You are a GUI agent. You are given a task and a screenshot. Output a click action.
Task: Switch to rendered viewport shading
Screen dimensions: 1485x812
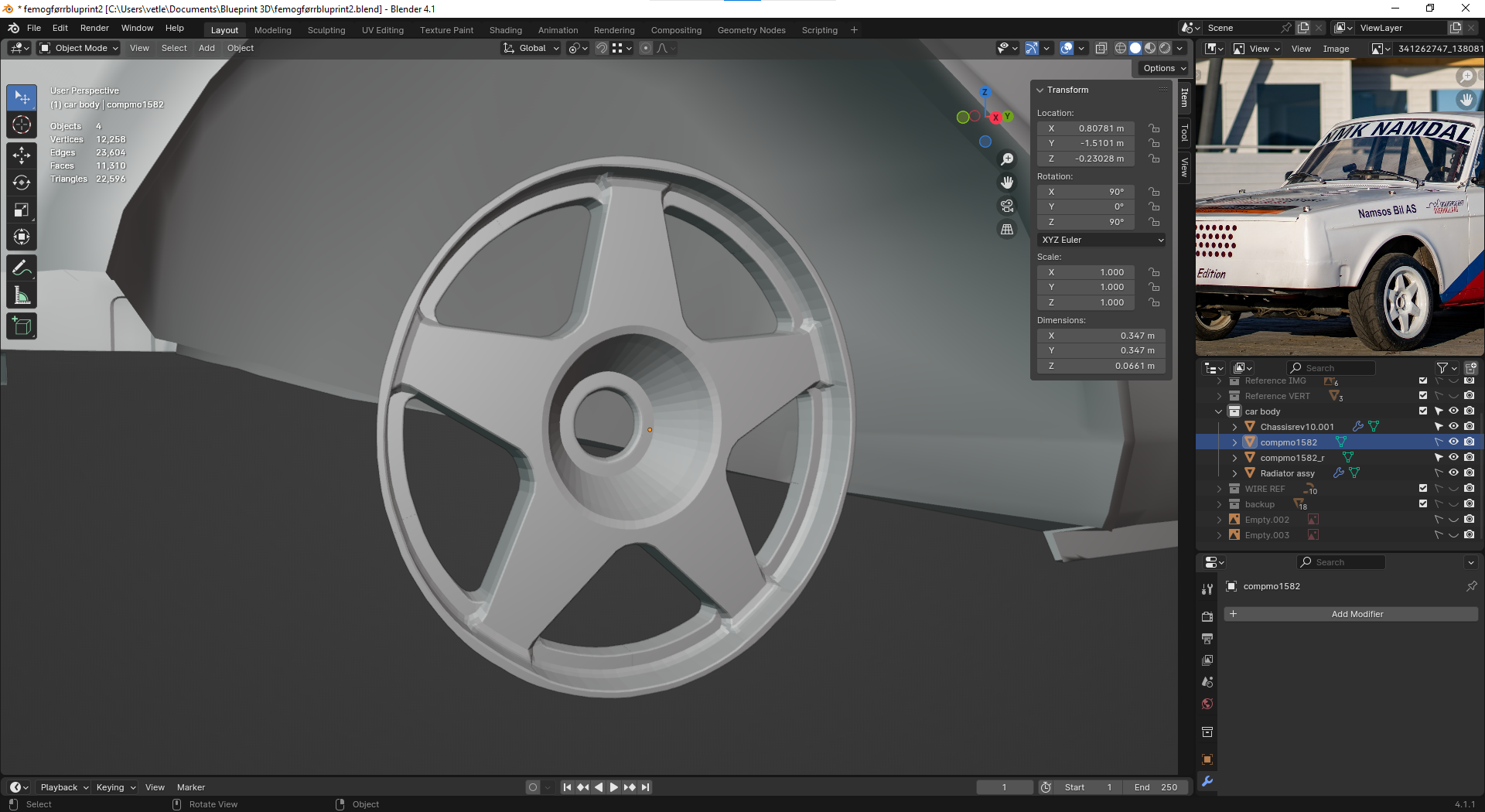pyautogui.click(x=1165, y=48)
